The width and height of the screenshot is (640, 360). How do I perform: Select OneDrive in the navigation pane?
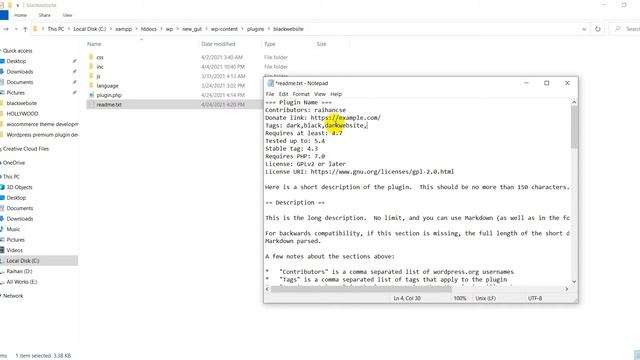(14, 162)
